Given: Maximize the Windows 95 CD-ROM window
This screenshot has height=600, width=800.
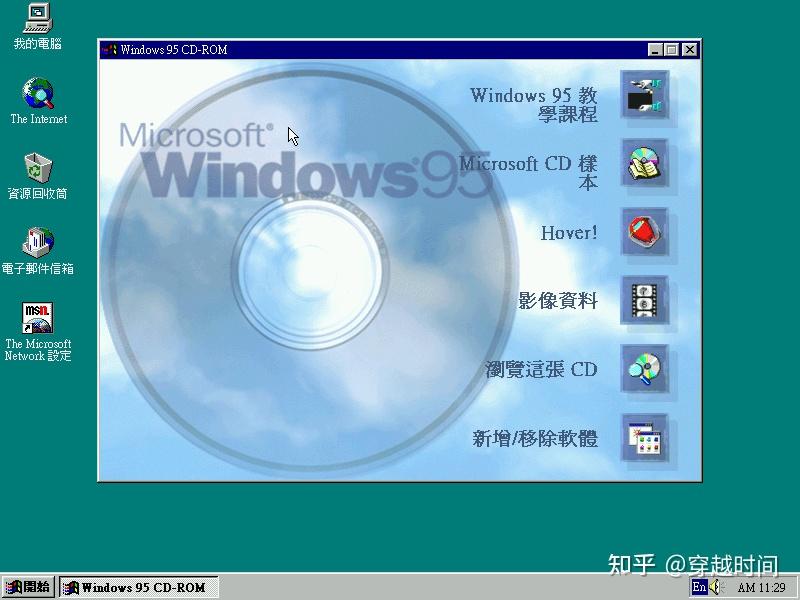Looking at the screenshot, I should (x=672, y=49).
